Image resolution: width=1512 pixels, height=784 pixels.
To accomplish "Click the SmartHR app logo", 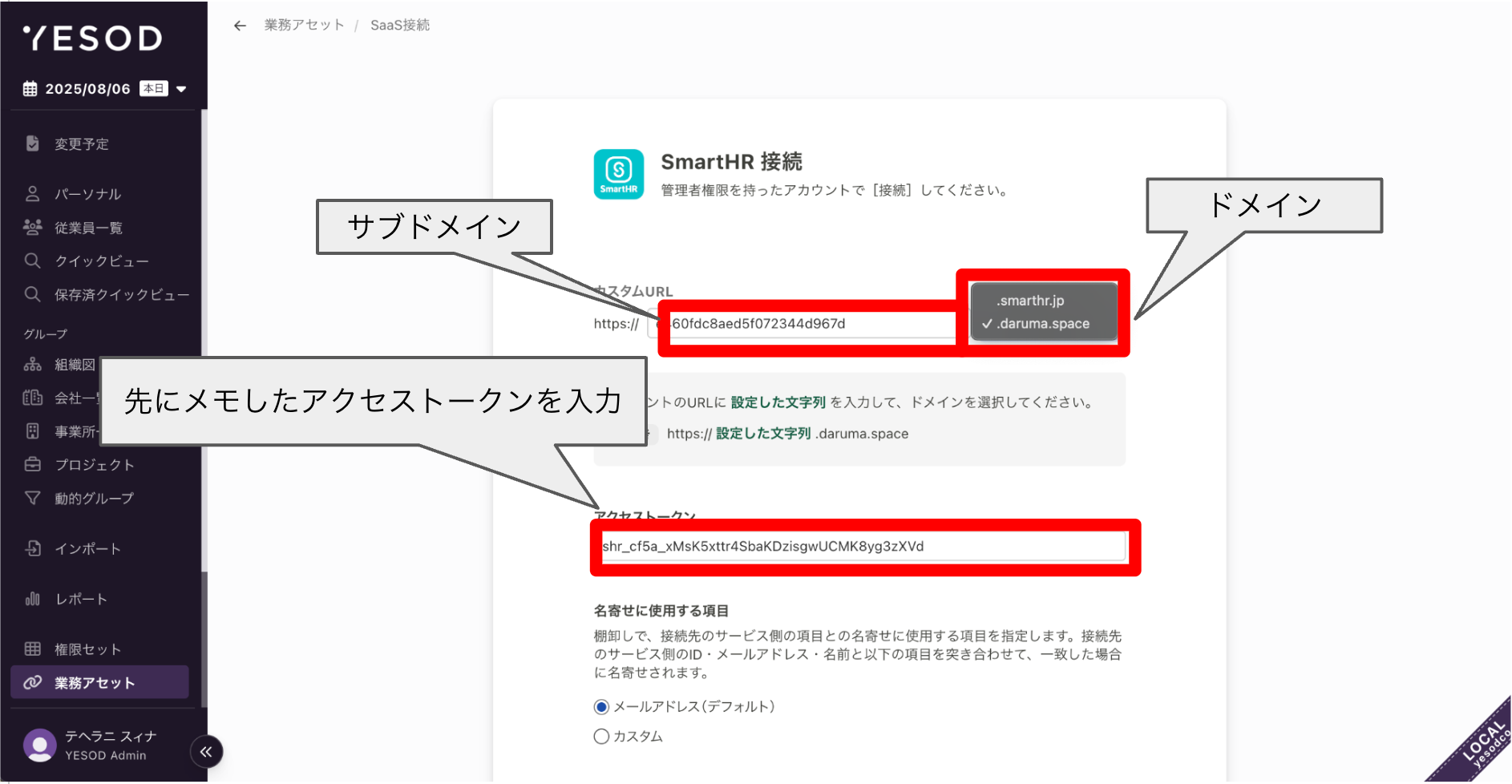I will [619, 174].
